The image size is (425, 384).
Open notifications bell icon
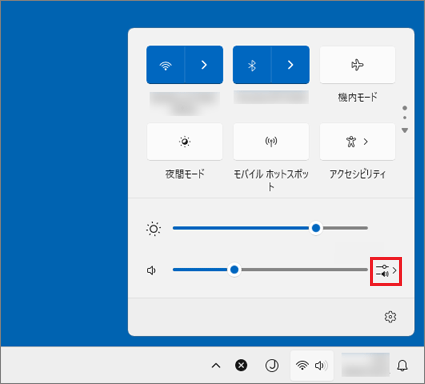pos(402,366)
